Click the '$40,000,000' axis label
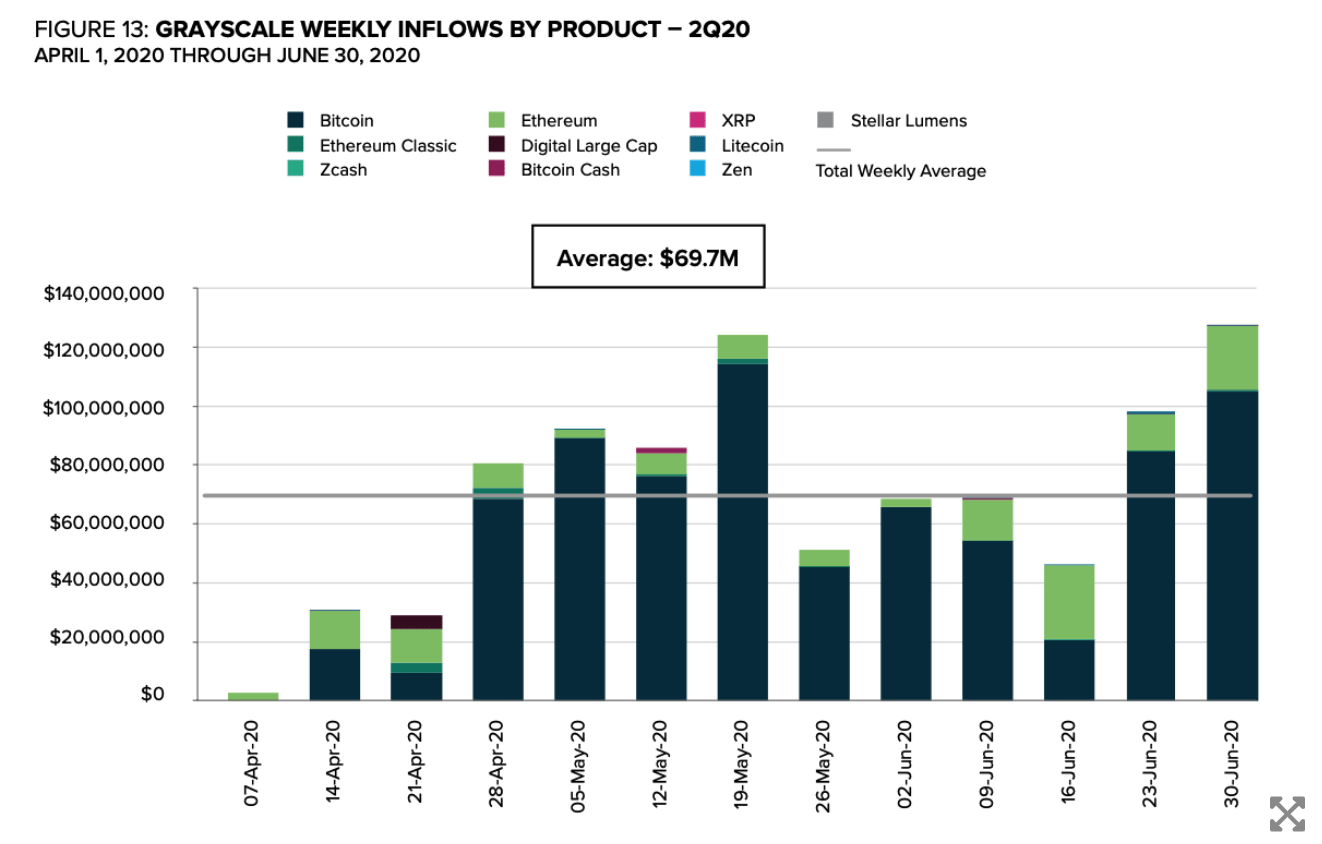Screen dimensions: 1322x844 [108, 580]
